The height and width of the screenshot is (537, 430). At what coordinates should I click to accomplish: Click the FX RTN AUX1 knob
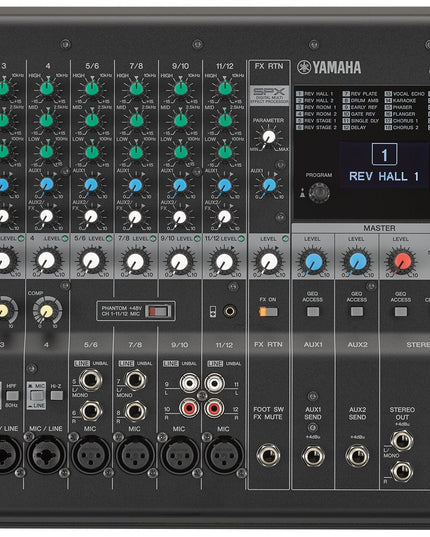[x=269, y=185]
